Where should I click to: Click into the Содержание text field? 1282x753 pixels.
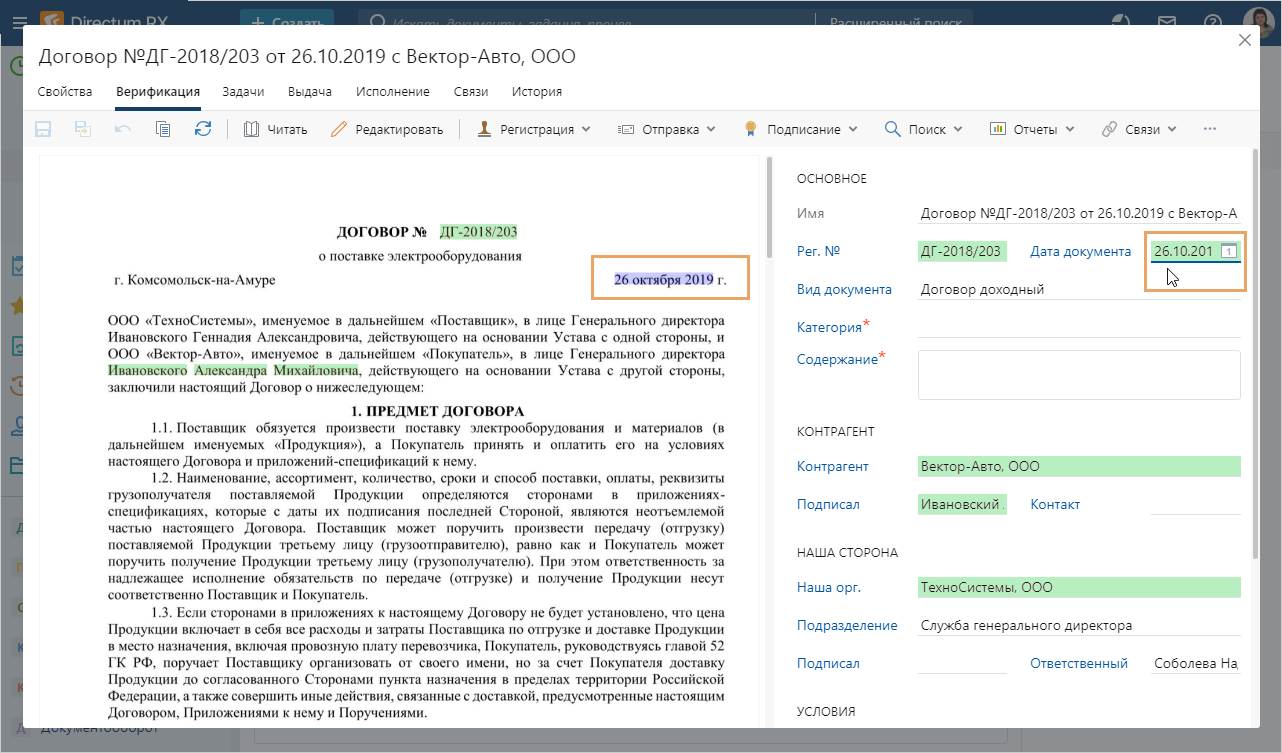pos(1078,375)
